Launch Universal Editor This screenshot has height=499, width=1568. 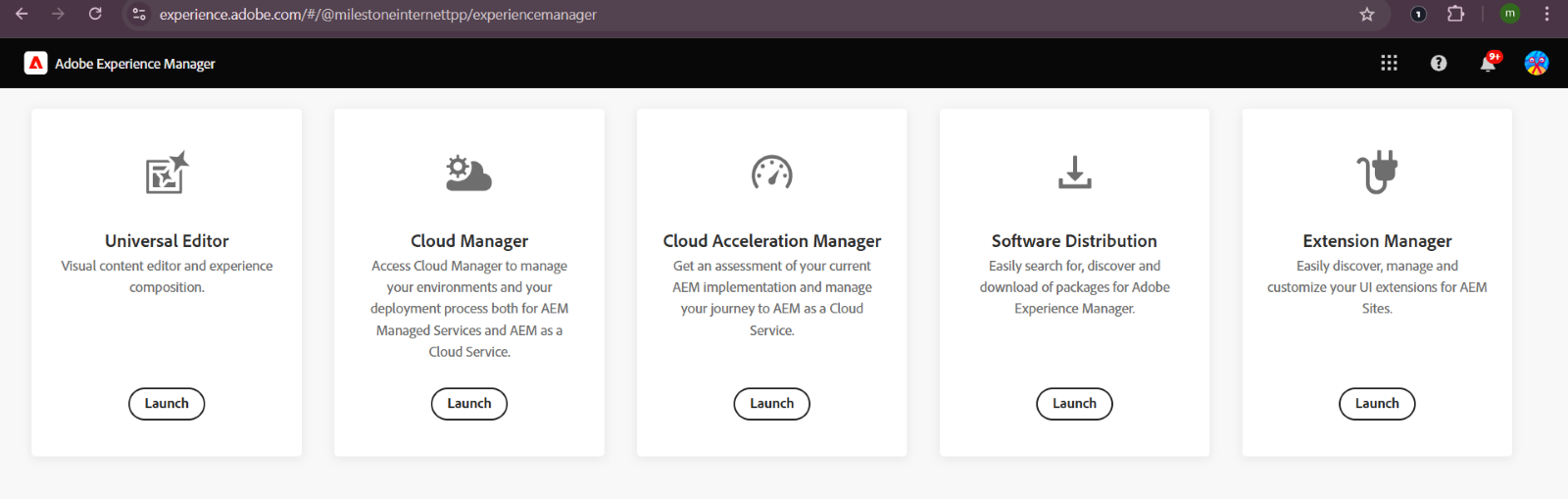point(167,404)
